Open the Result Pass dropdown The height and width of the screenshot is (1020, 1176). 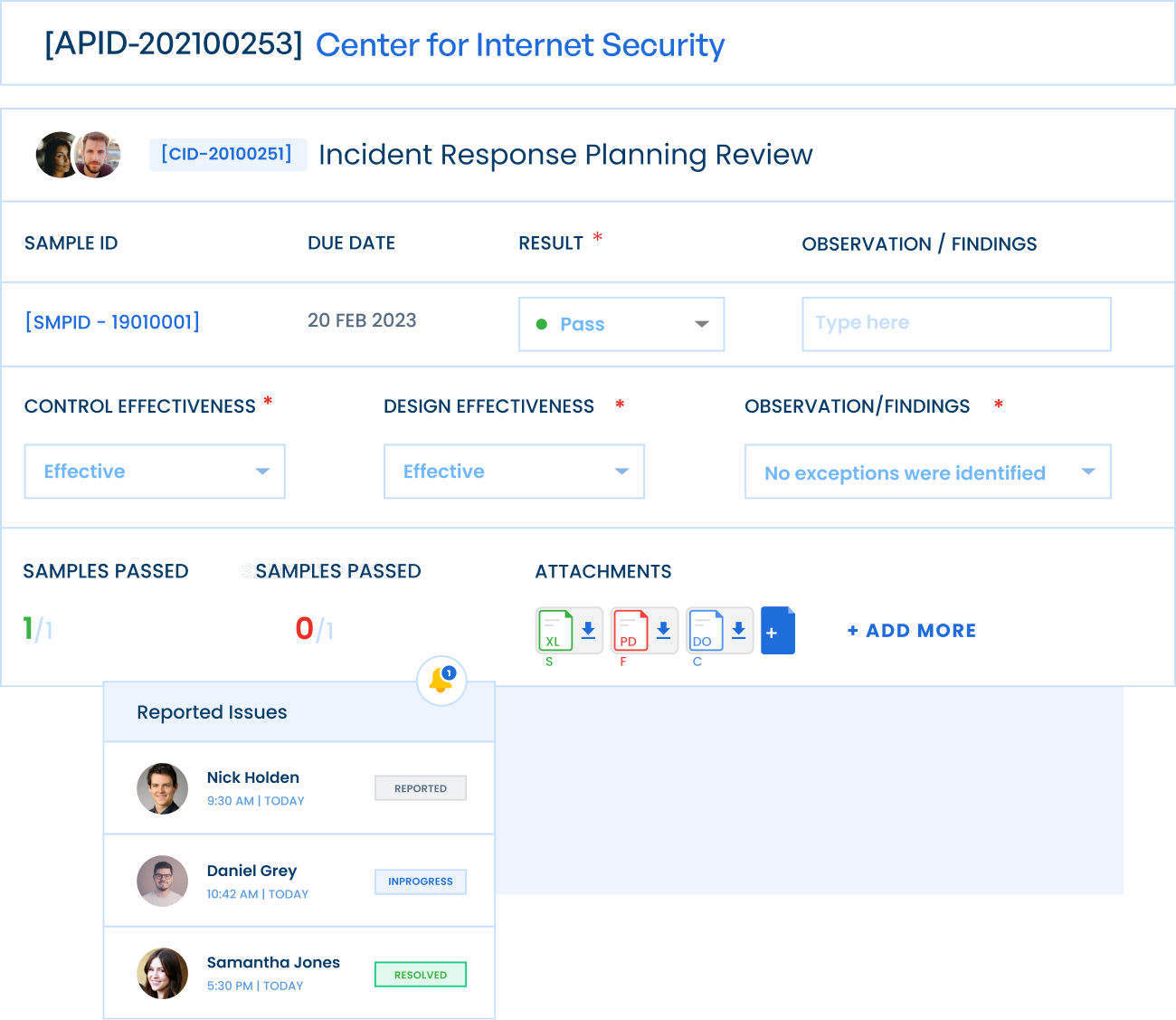(621, 324)
